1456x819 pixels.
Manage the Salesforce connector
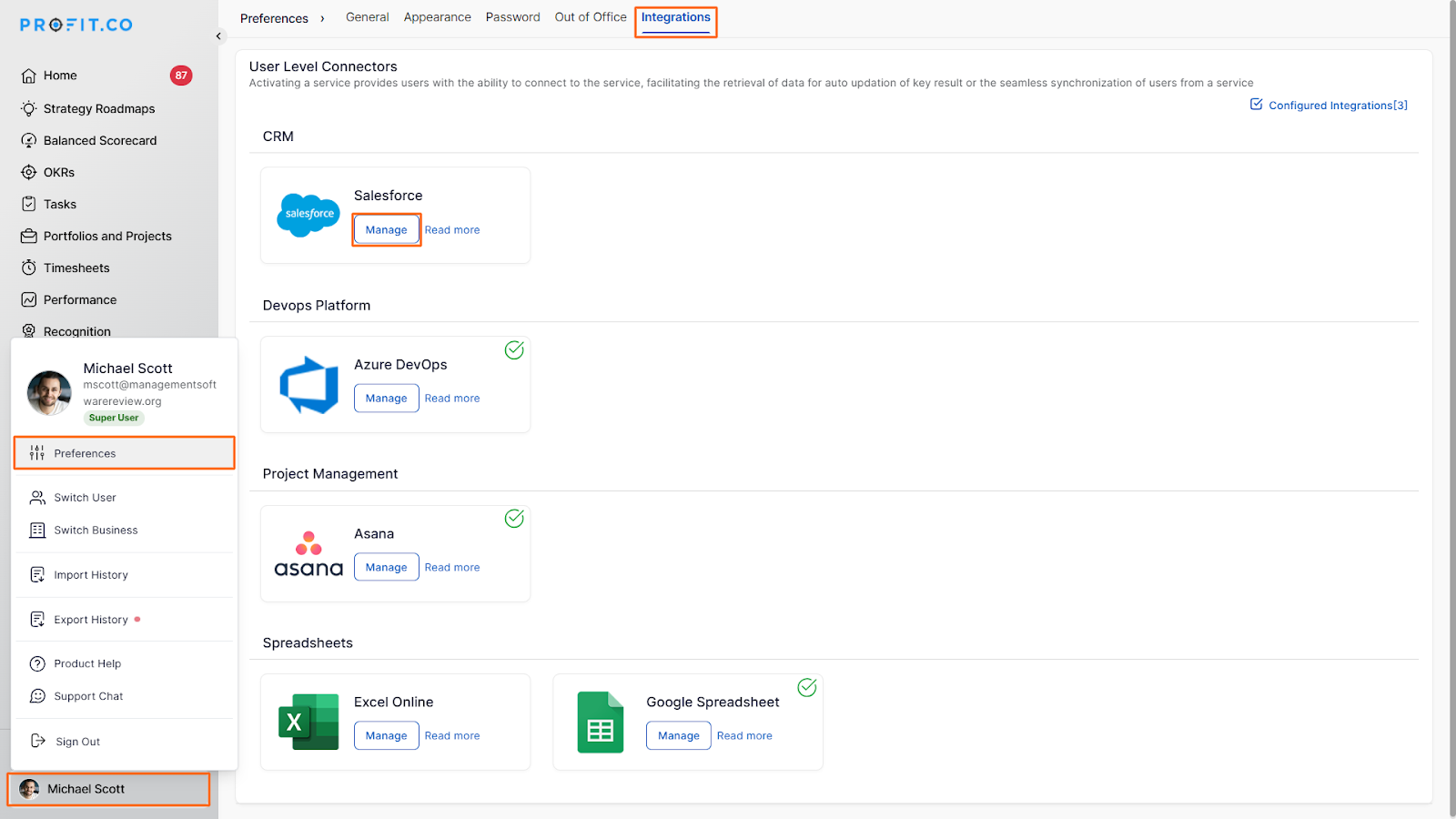click(387, 229)
